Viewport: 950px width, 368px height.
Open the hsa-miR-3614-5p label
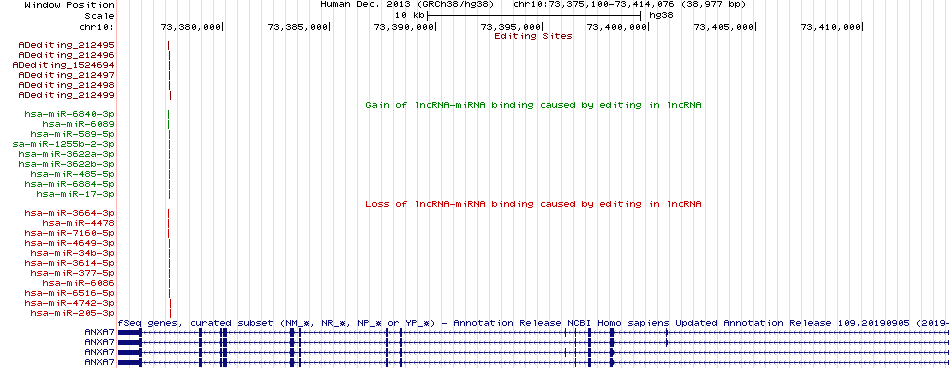(x=70, y=263)
